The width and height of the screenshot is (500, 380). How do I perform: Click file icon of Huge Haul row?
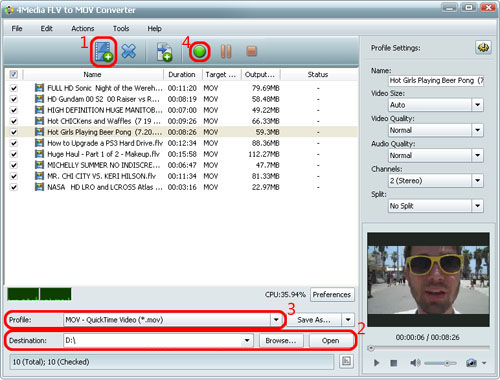pos(39,154)
